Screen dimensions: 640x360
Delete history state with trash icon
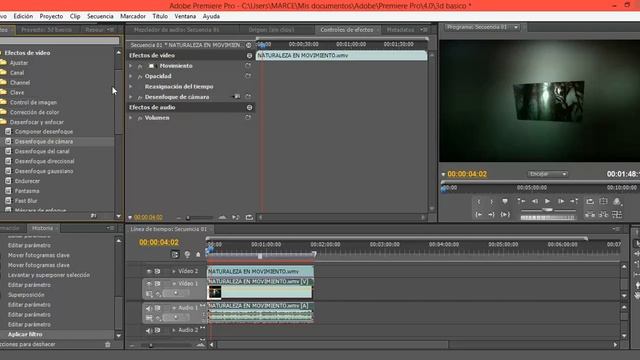coord(108,344)
